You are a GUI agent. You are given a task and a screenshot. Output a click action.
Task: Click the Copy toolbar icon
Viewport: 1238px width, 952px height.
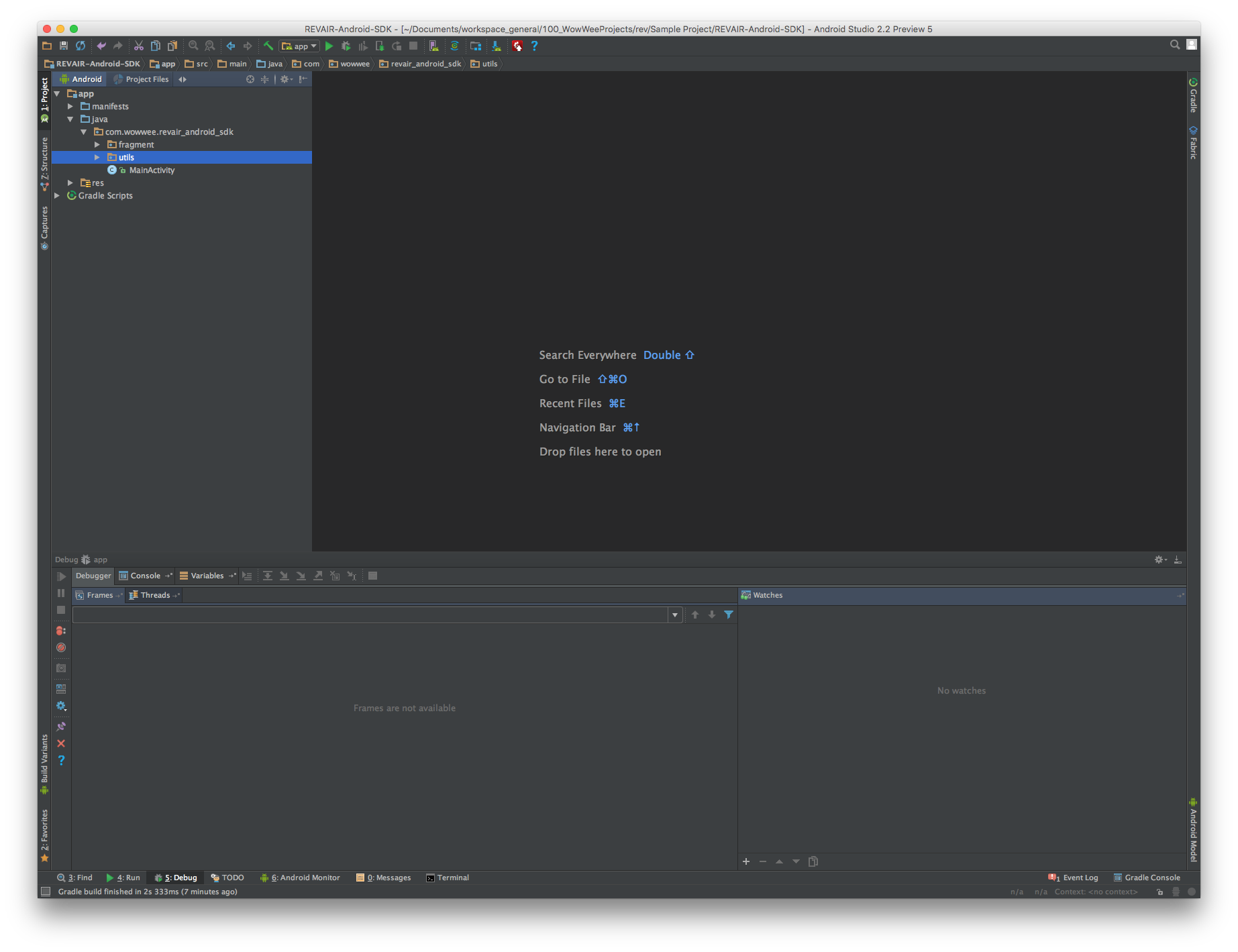pos(156,46)
